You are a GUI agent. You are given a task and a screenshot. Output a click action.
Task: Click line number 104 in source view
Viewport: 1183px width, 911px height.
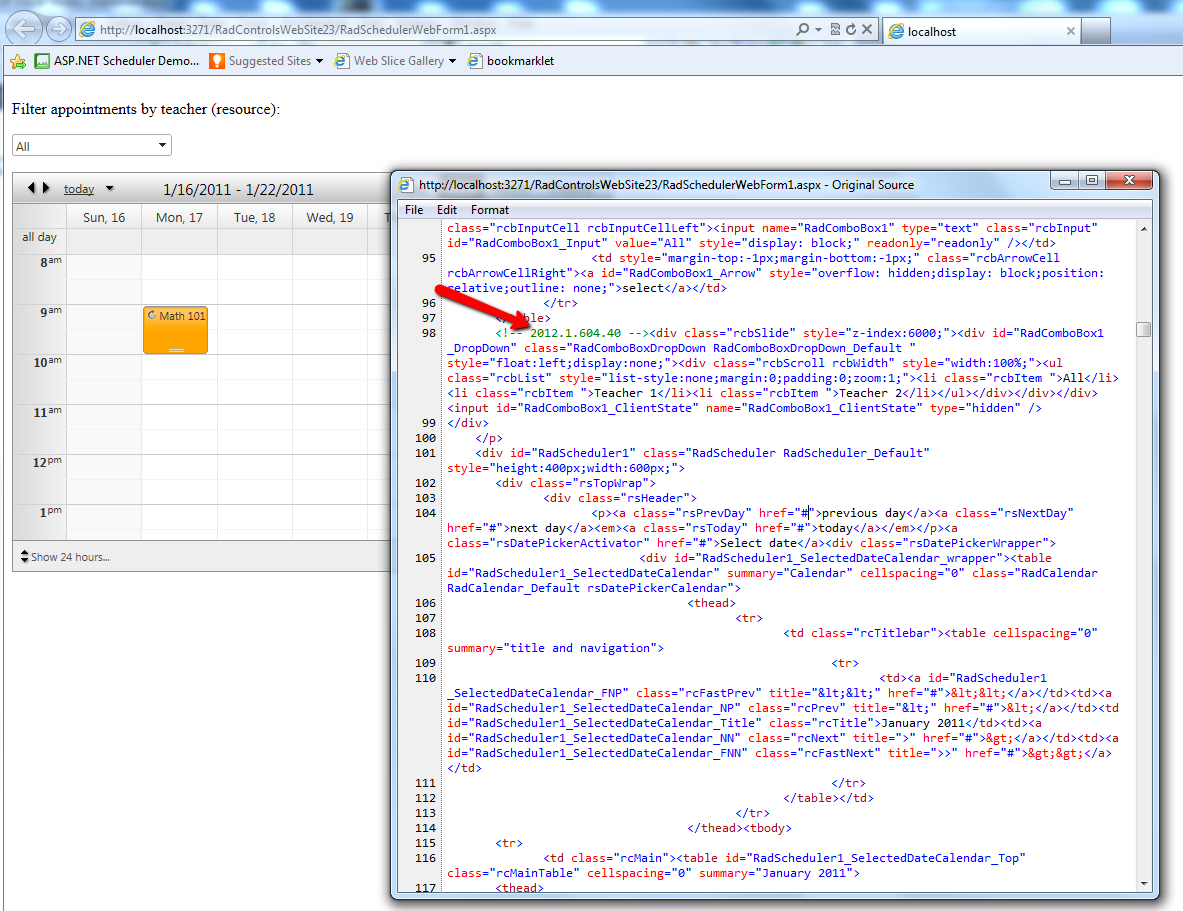426,513
